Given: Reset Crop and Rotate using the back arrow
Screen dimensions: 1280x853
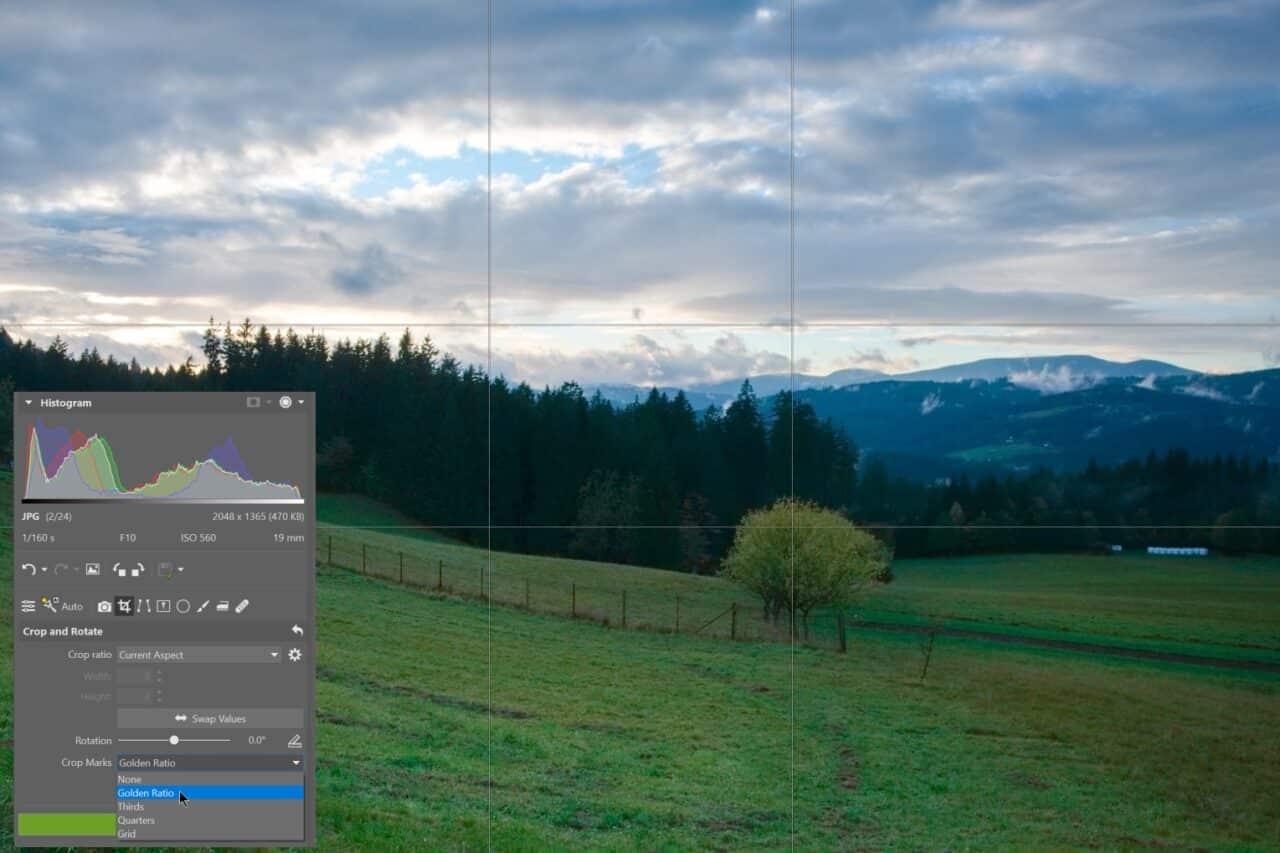Looking at the screenshot, I should (x=297, y=631).
